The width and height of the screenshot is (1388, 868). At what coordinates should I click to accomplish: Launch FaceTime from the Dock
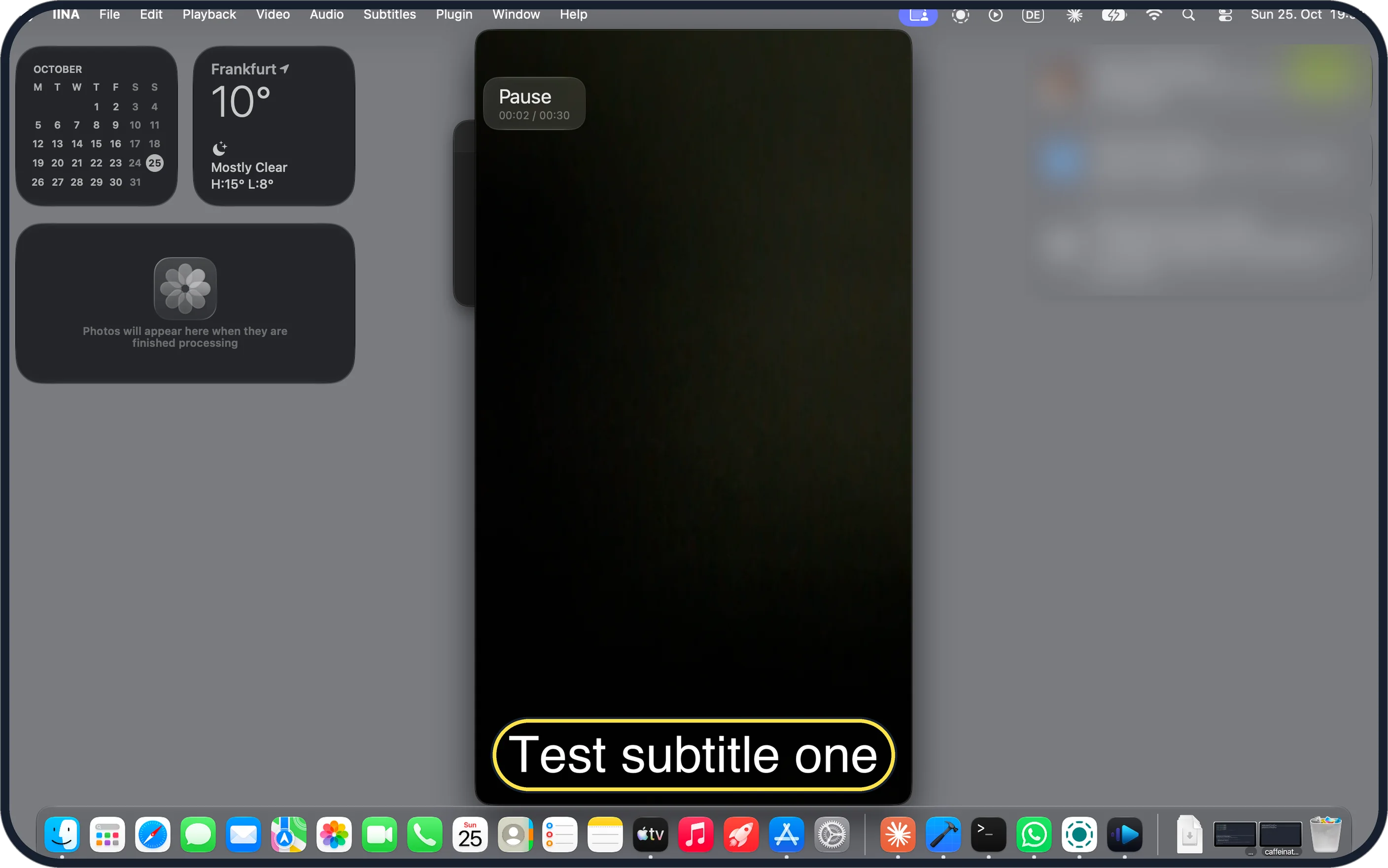[x=380, y=835]
